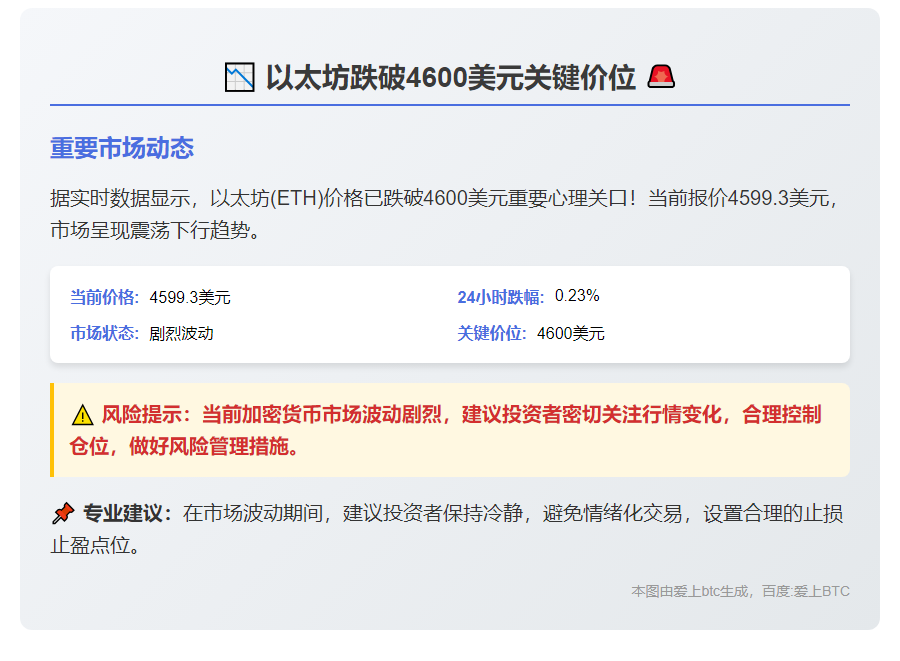Click the 4600美元 key level value
Viewport: 900px width, 661px height.
tap(570, 331)
